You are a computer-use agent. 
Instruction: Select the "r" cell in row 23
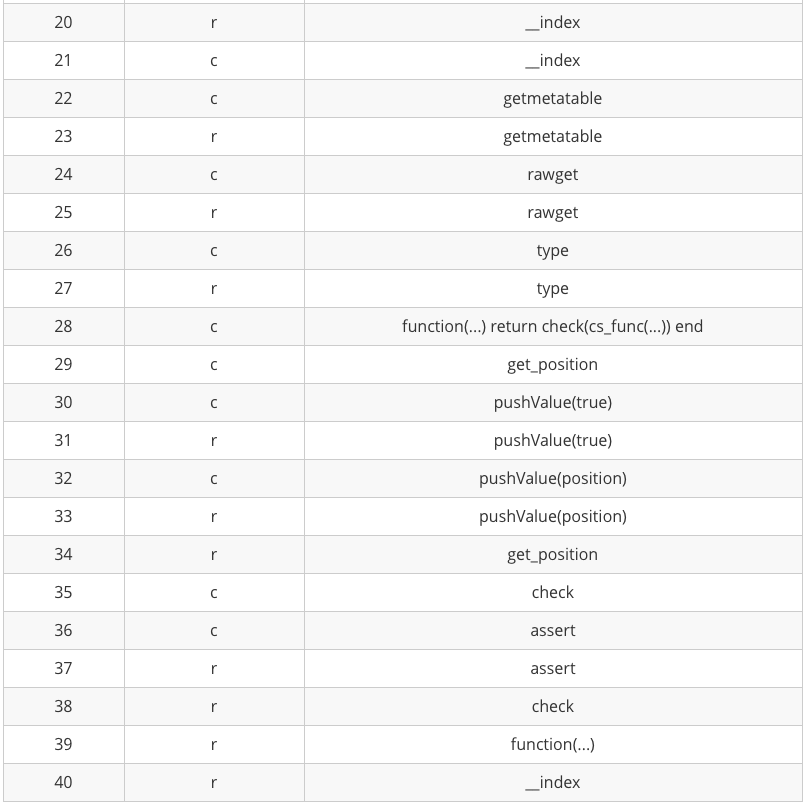(x=214, y=136)
